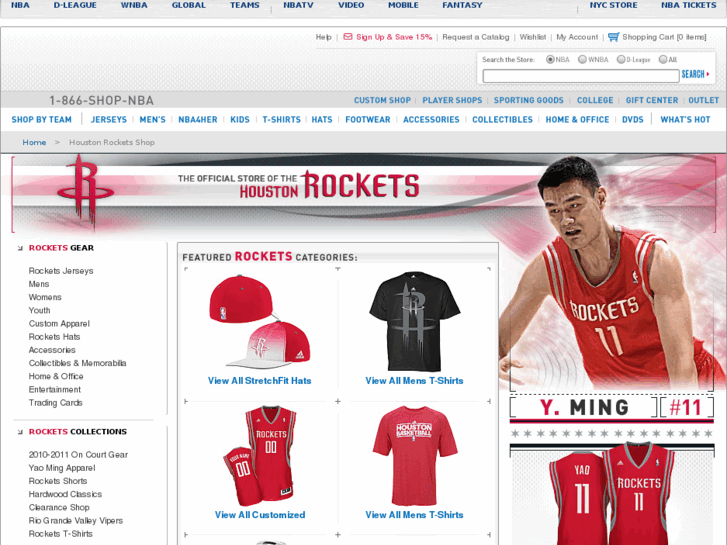Open Yao Ming Apparel collection link
The width and height of the screenshot is (727, 545).
(62, 468)
